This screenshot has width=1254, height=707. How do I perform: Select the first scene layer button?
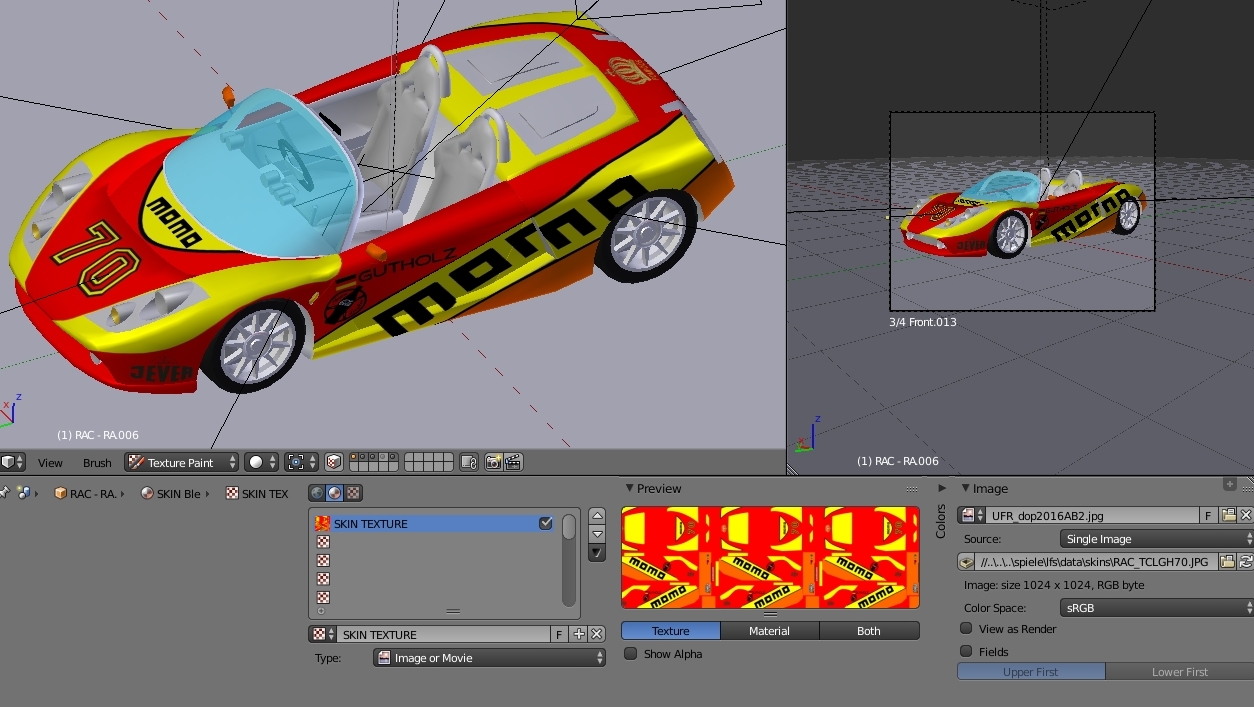coord(354,457)
